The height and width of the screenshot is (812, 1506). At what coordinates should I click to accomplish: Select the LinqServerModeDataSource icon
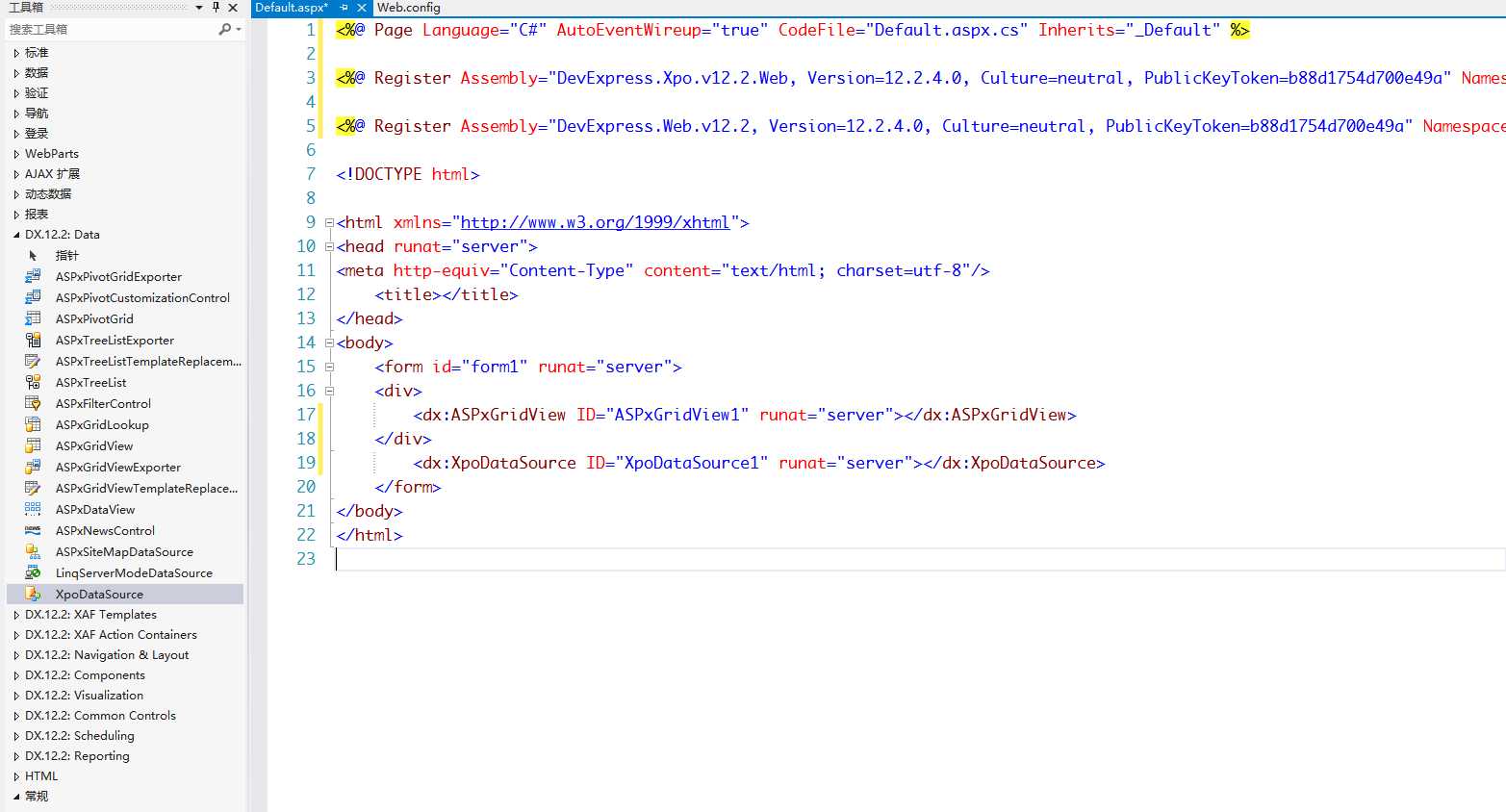(33, 572)
